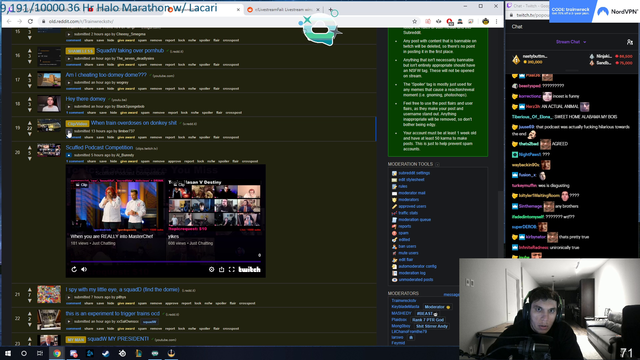Open traffic stats moderation link
Viewport: 640px width, 360px height.
click(408, 213)
